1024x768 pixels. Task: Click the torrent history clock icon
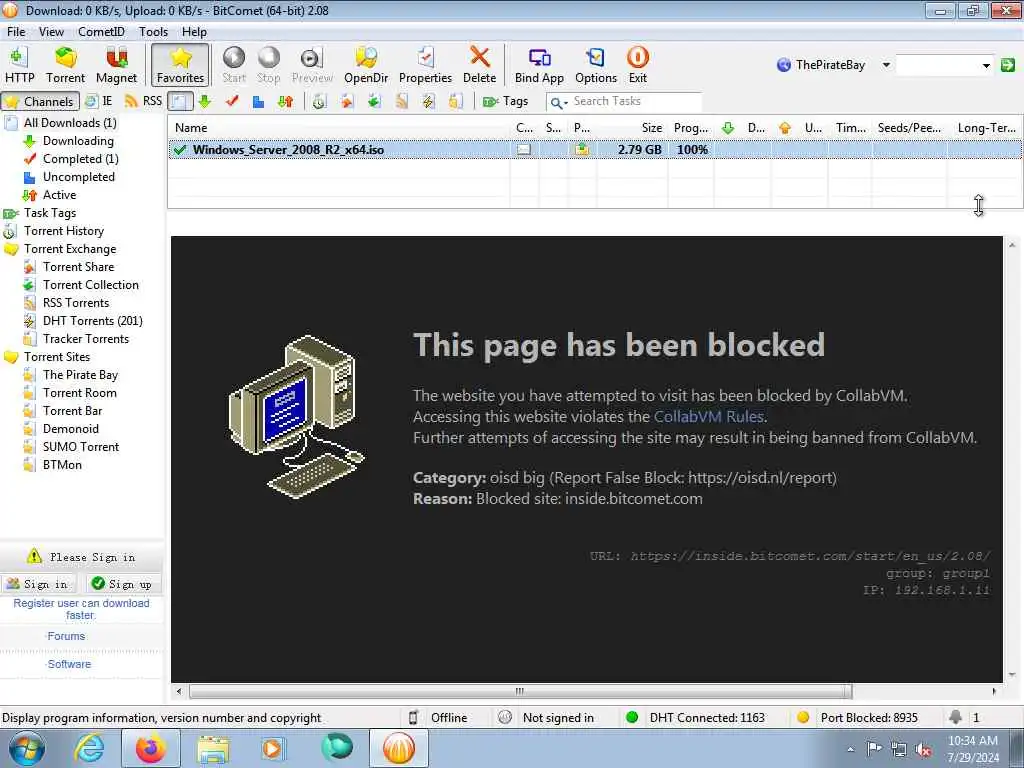tap(319, 101)
